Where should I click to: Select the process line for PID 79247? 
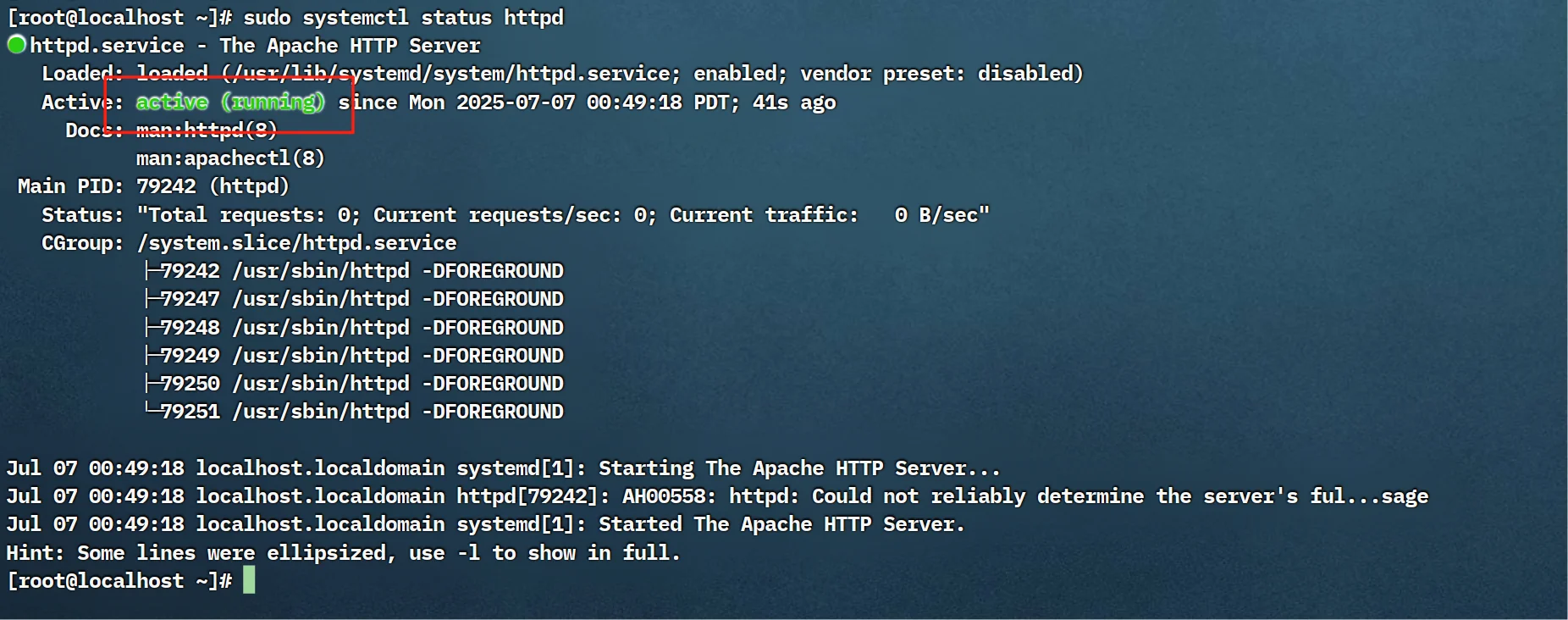[x=354, y=299]
